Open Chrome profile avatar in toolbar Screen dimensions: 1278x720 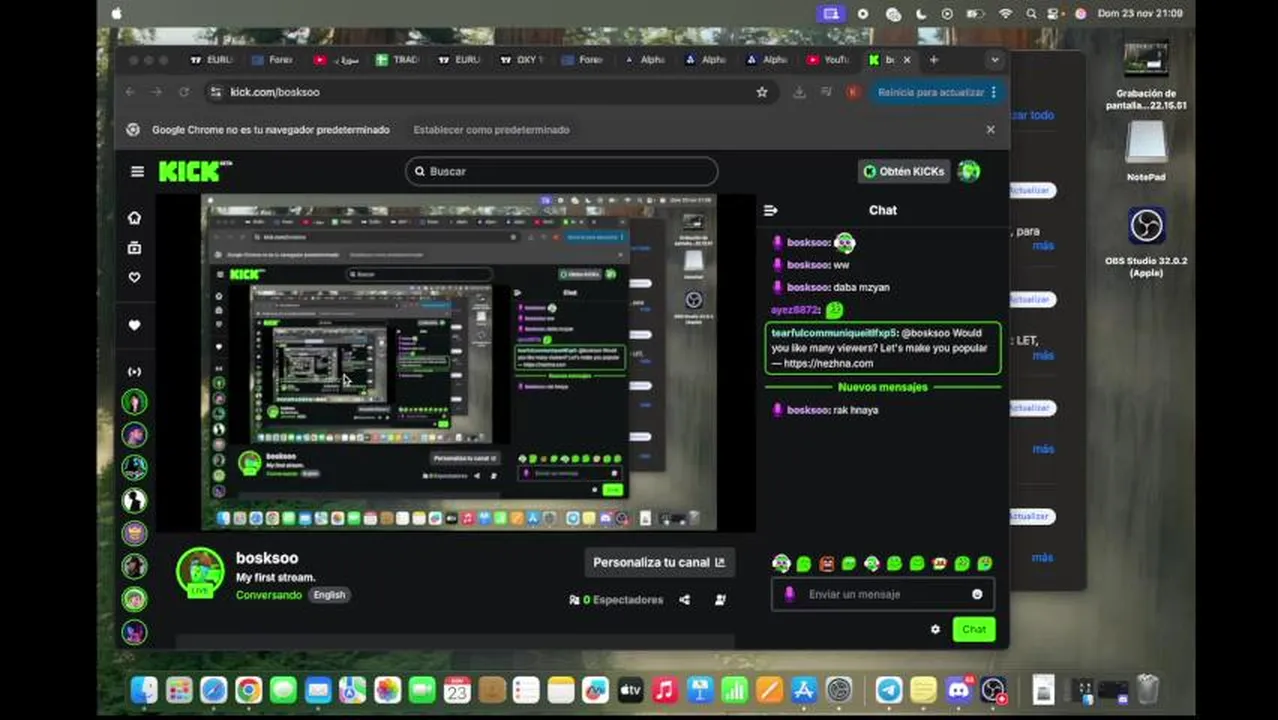pyautogui.click(x=852, y=92)
